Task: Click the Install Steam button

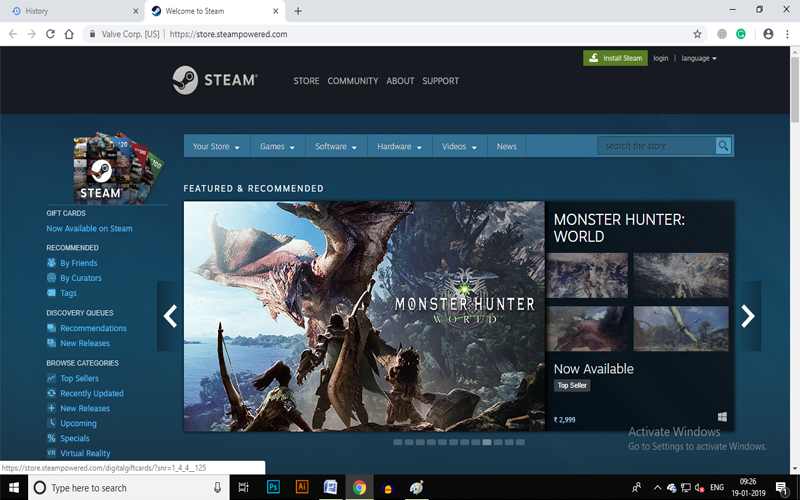Action: [x=615, y=58]
